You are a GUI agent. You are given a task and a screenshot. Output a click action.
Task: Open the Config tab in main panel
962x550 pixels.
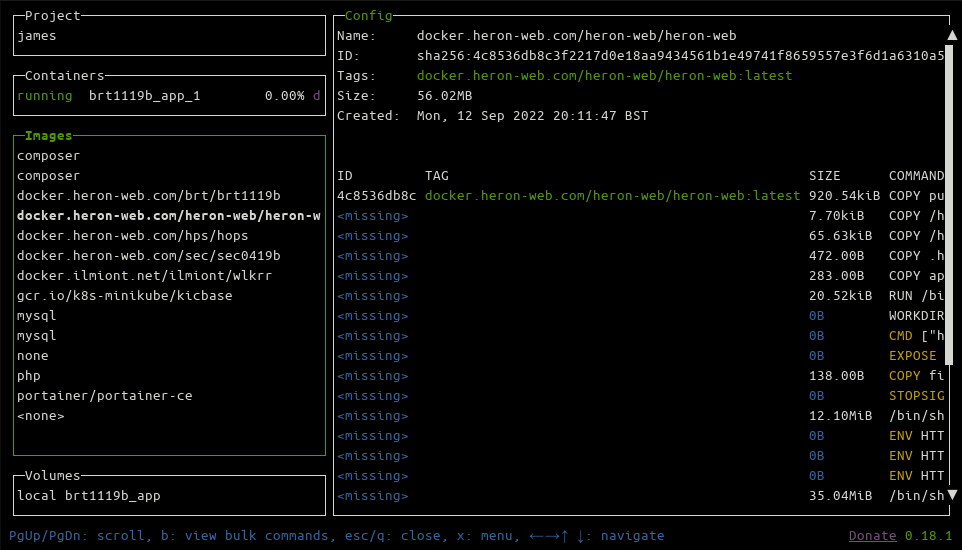[369, 15]
